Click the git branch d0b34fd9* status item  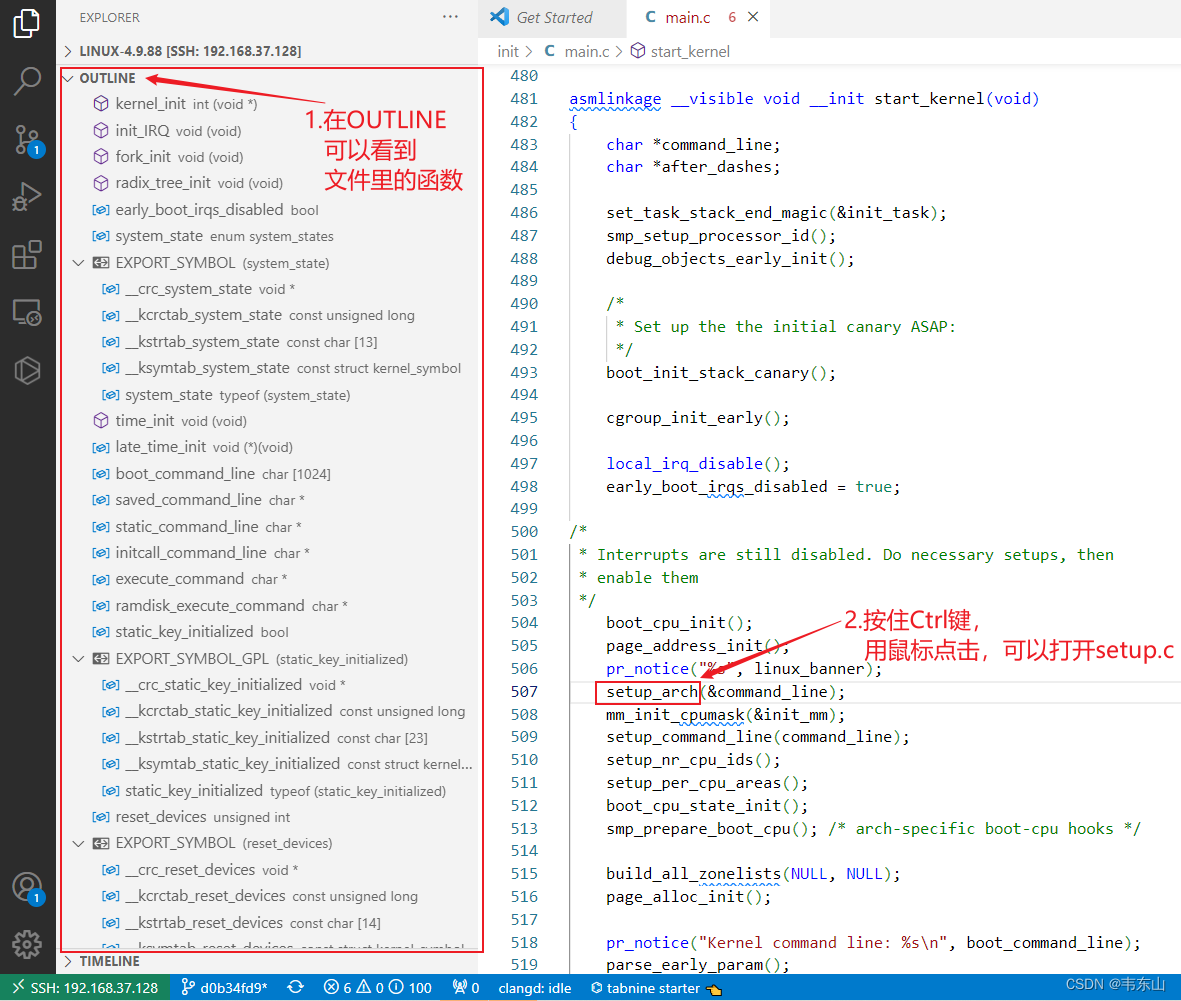coord(224,987)
